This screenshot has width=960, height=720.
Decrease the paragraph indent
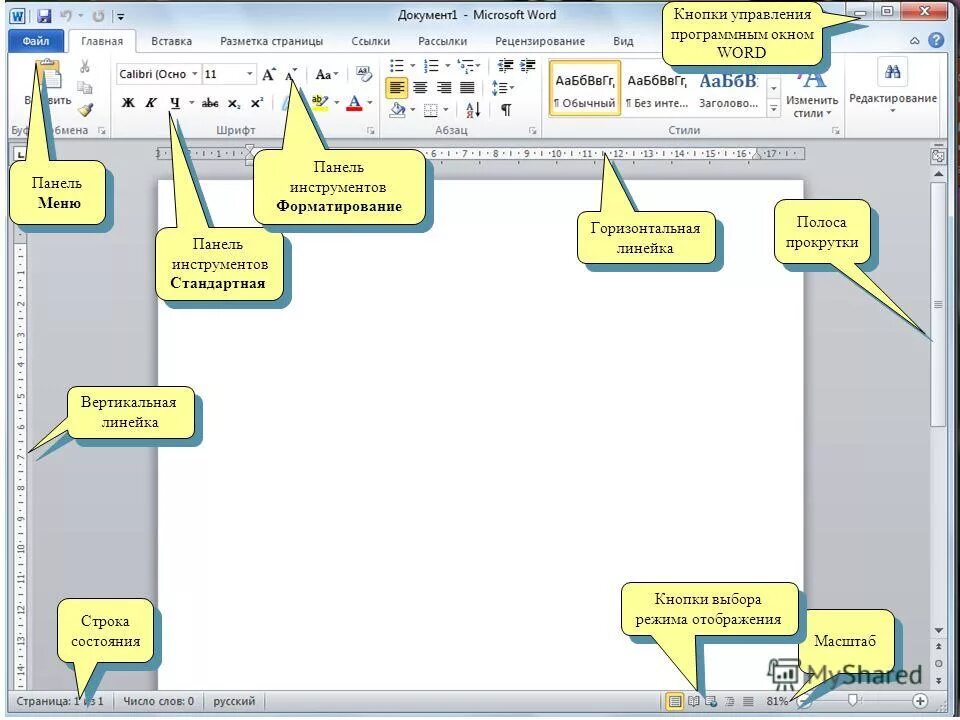[504, 66]
